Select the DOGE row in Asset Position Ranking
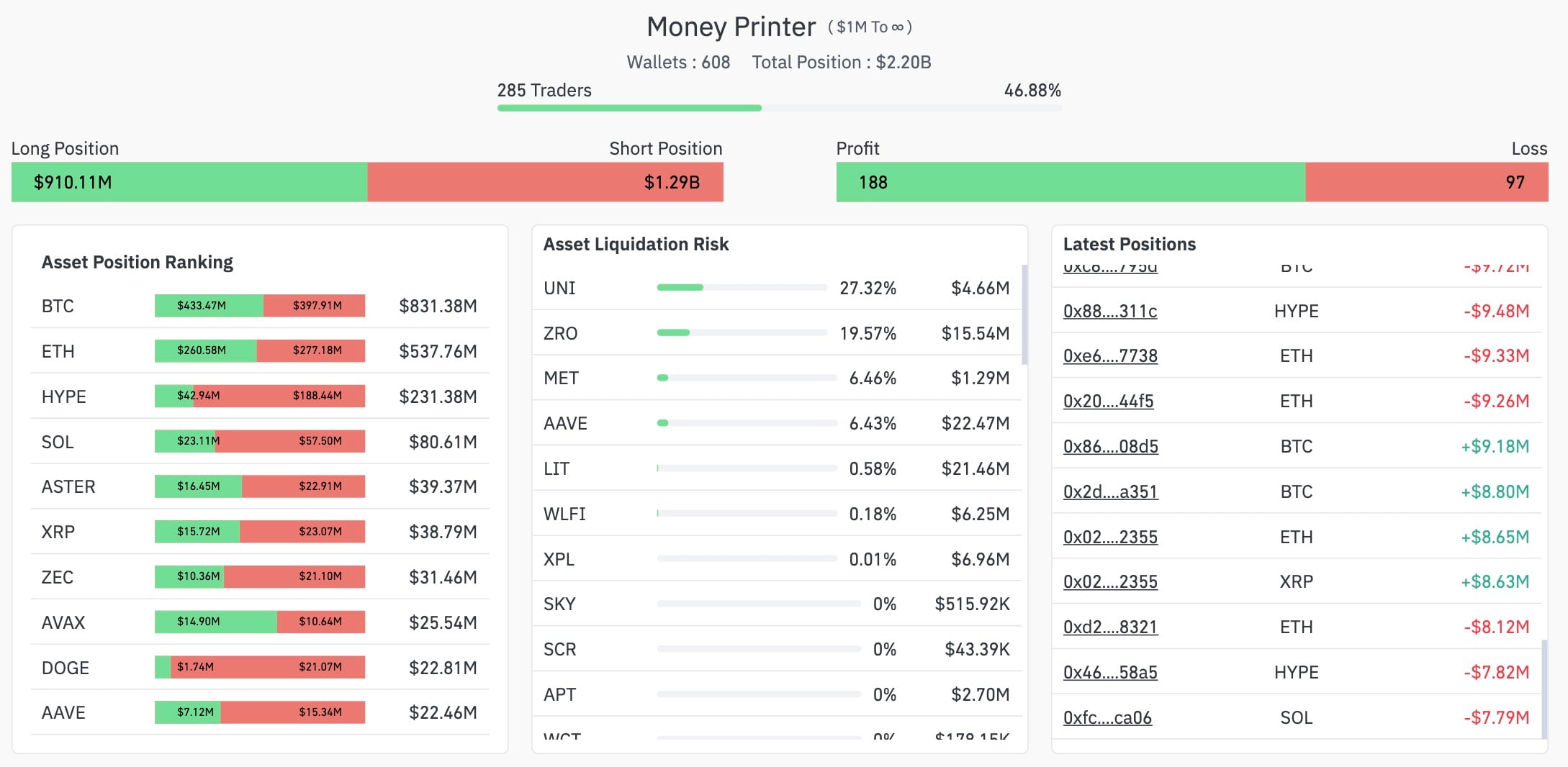This screenshot has height=767, width=1568. coord(259,667)
